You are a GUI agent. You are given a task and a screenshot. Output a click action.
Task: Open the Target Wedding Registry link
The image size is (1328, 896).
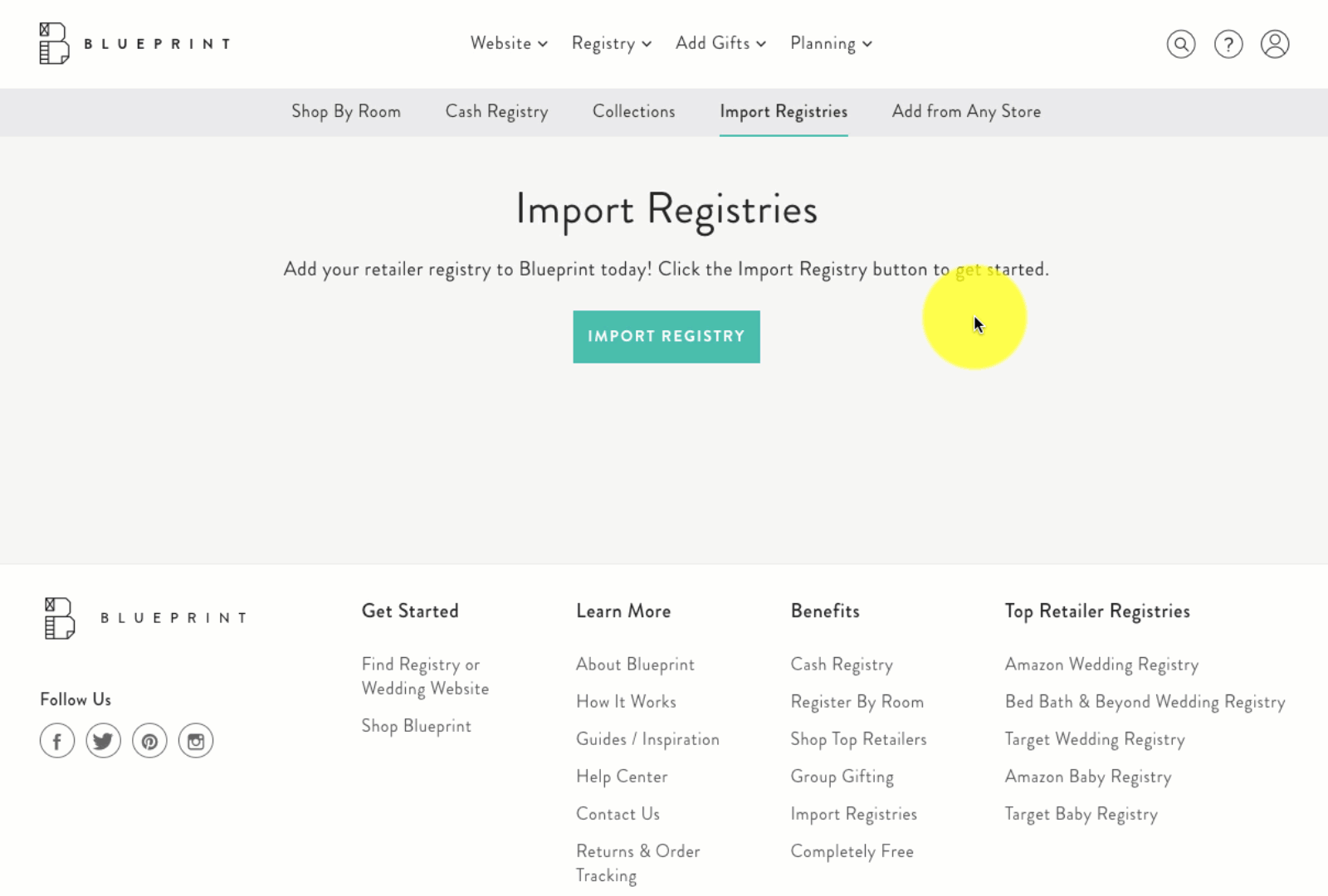click(1095, 739)
